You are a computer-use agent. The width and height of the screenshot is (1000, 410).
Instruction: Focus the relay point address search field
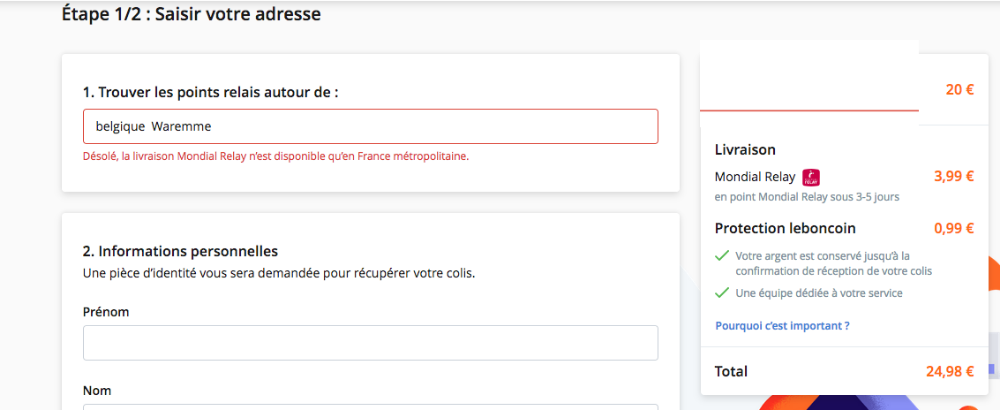point(371,126)
